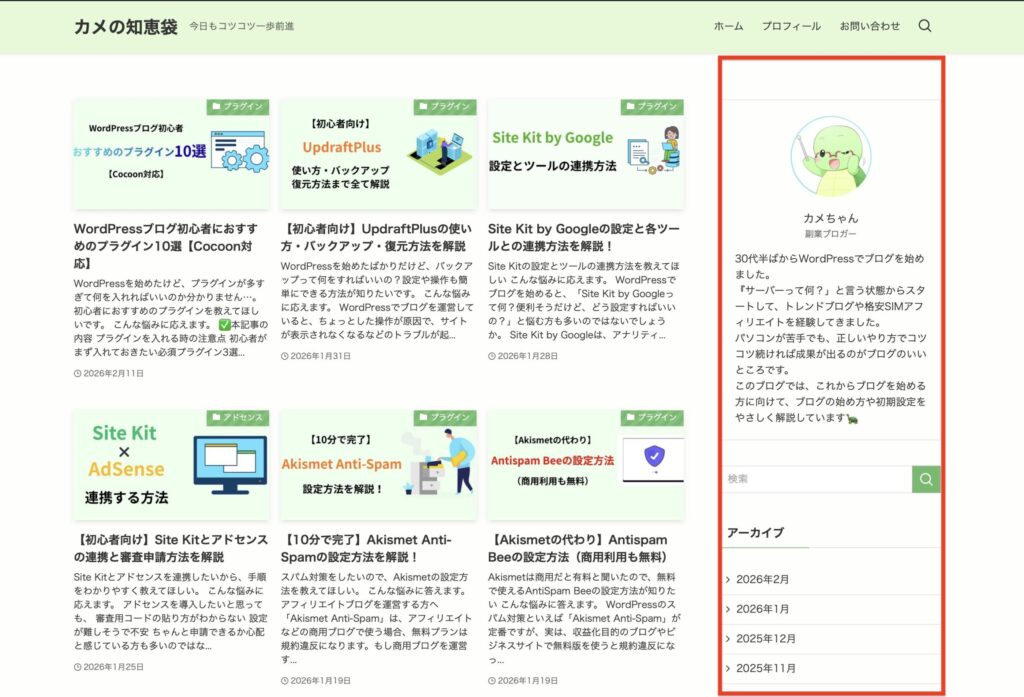This screenshot has height=697, width=1024.
Task: Open the header search magnifier icon
Action: click(925, 26)
